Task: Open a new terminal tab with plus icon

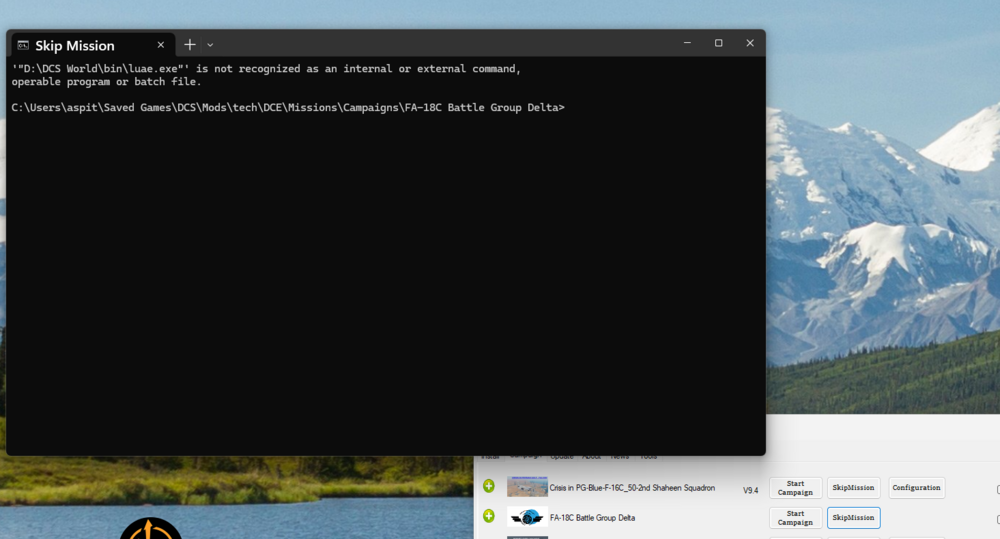Action: [189, 45]
